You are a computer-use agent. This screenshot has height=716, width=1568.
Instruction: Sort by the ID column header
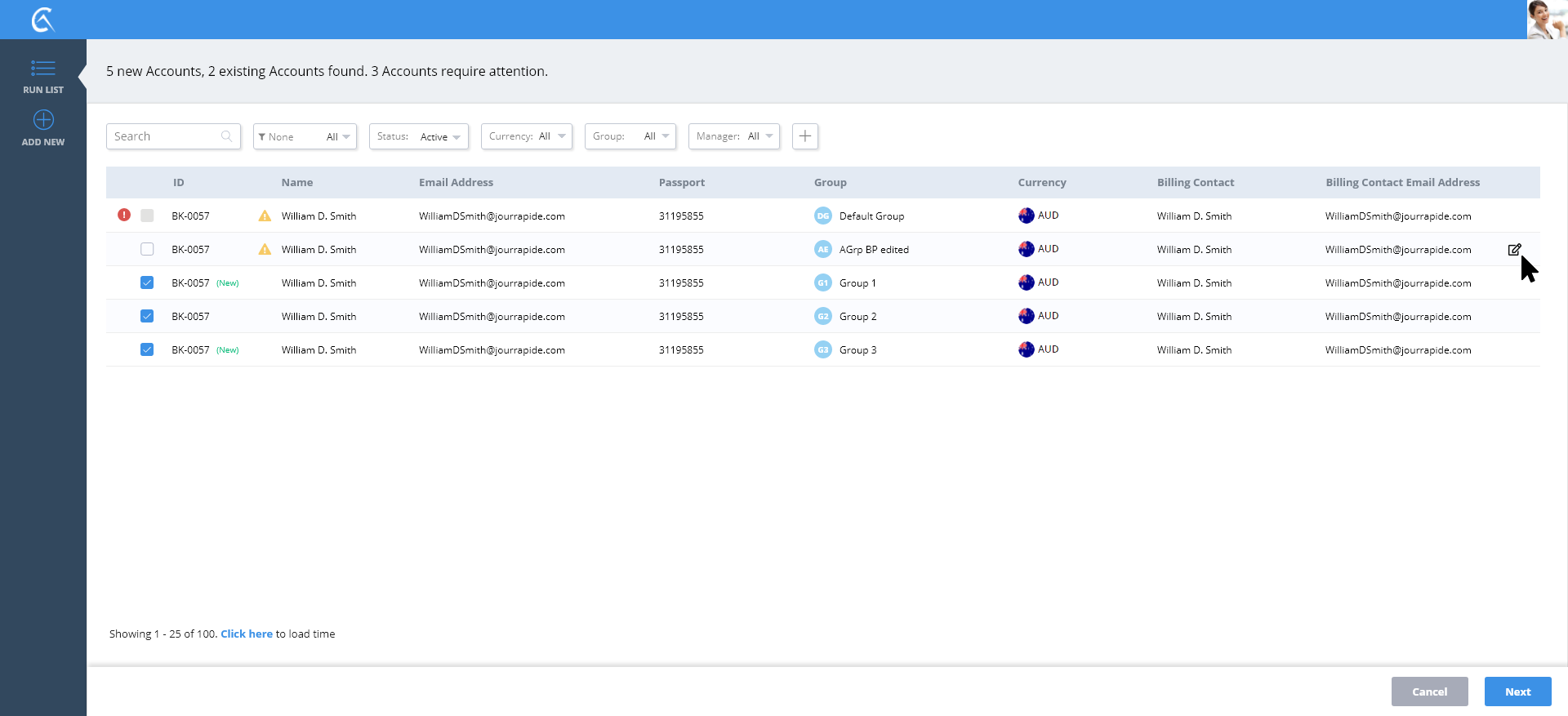pyautogui.click(x=178, y=183)
